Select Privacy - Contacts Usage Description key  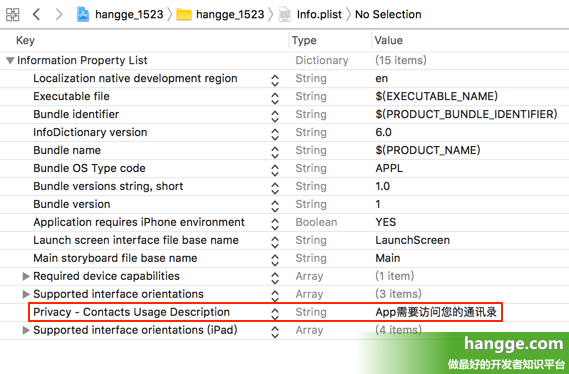[x=131, y=312]
